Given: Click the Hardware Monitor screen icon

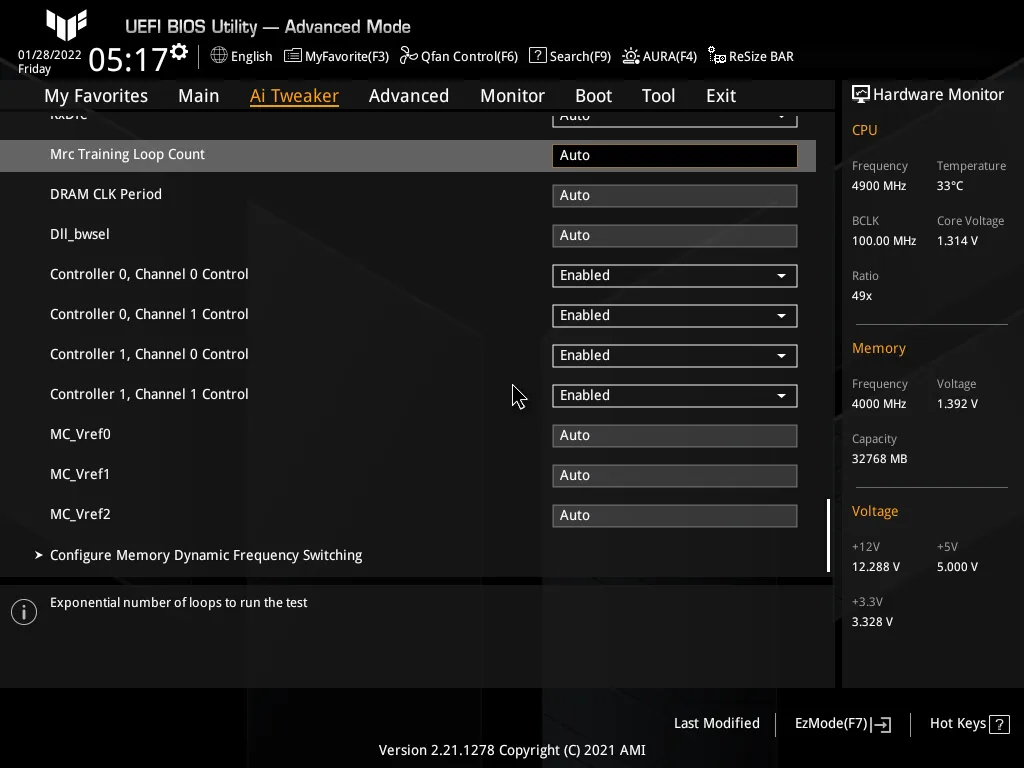Looking at the screenshot, I should [861, 94].
